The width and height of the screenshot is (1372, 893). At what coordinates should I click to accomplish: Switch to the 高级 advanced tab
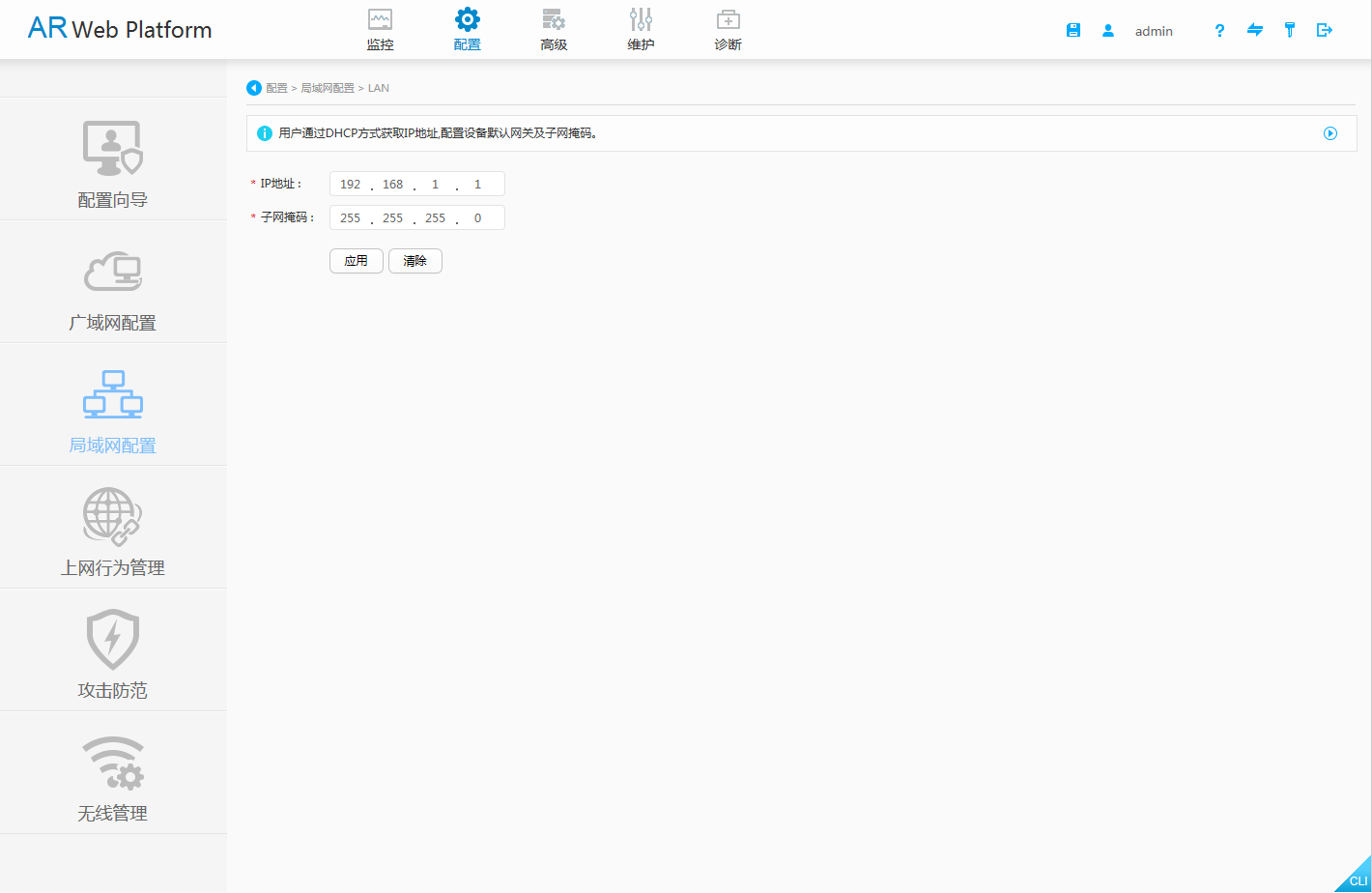click(554, 30)
